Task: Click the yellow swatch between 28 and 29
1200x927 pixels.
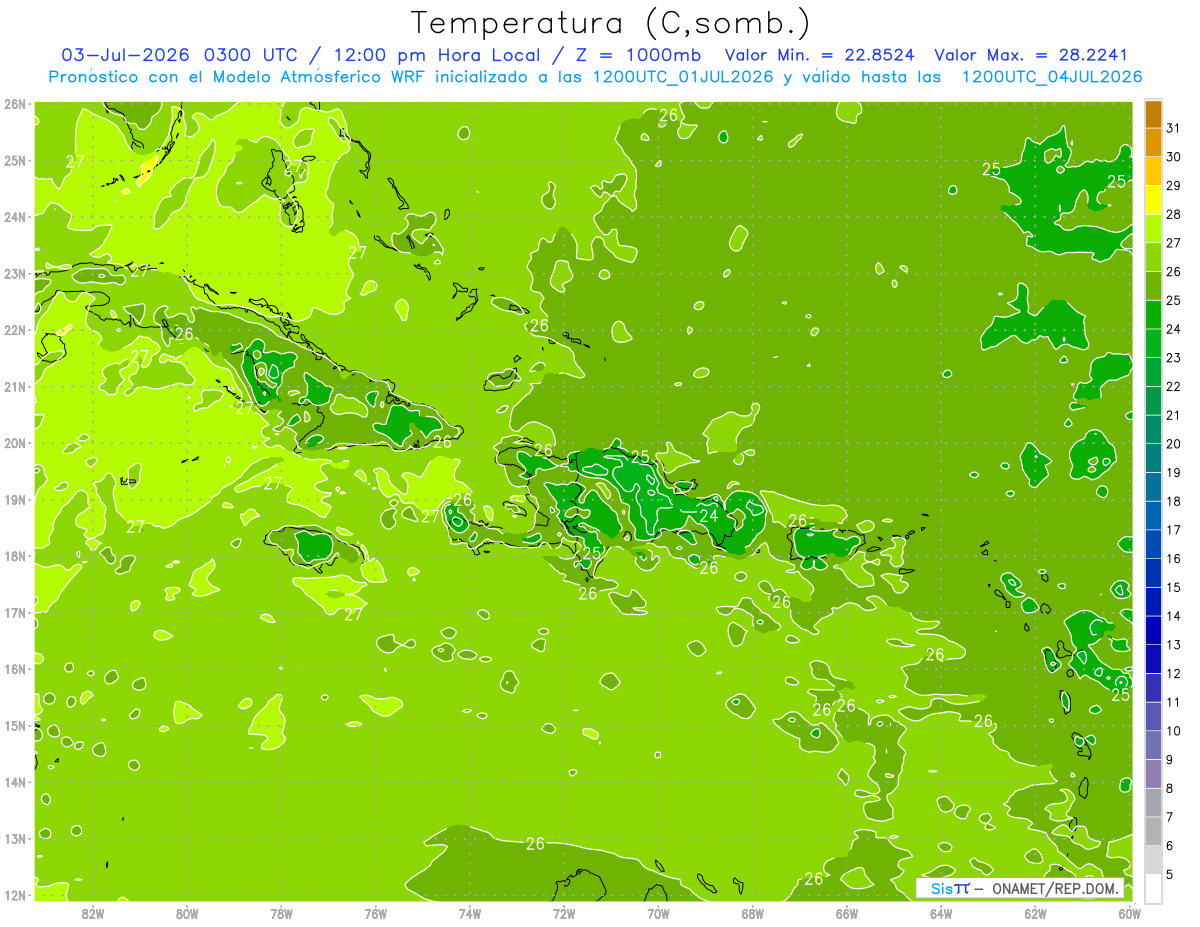Action: point(1153,200)
